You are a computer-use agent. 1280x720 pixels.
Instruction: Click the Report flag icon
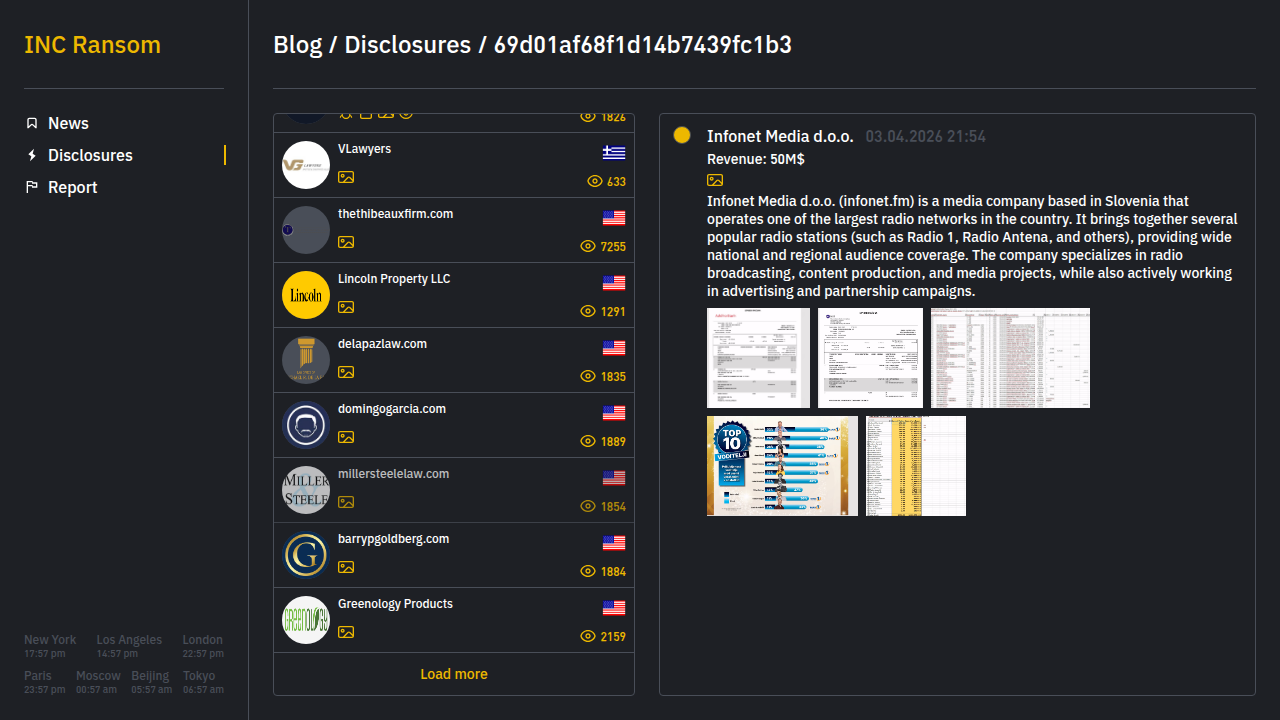tap(32, 187)
